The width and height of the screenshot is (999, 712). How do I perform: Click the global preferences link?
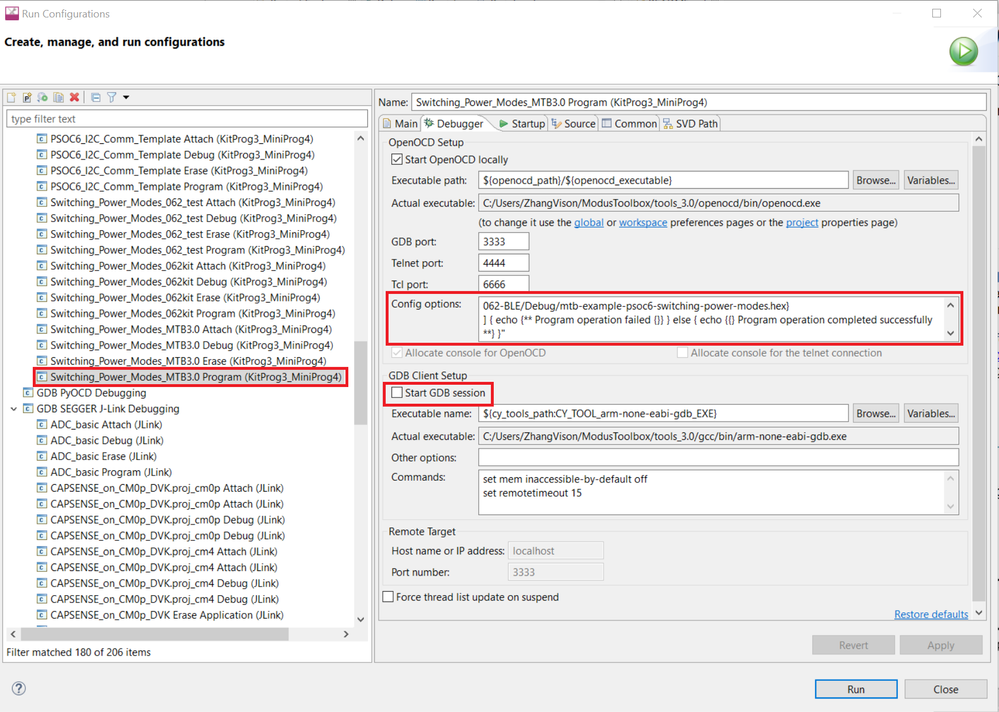(x=589, y=222)
